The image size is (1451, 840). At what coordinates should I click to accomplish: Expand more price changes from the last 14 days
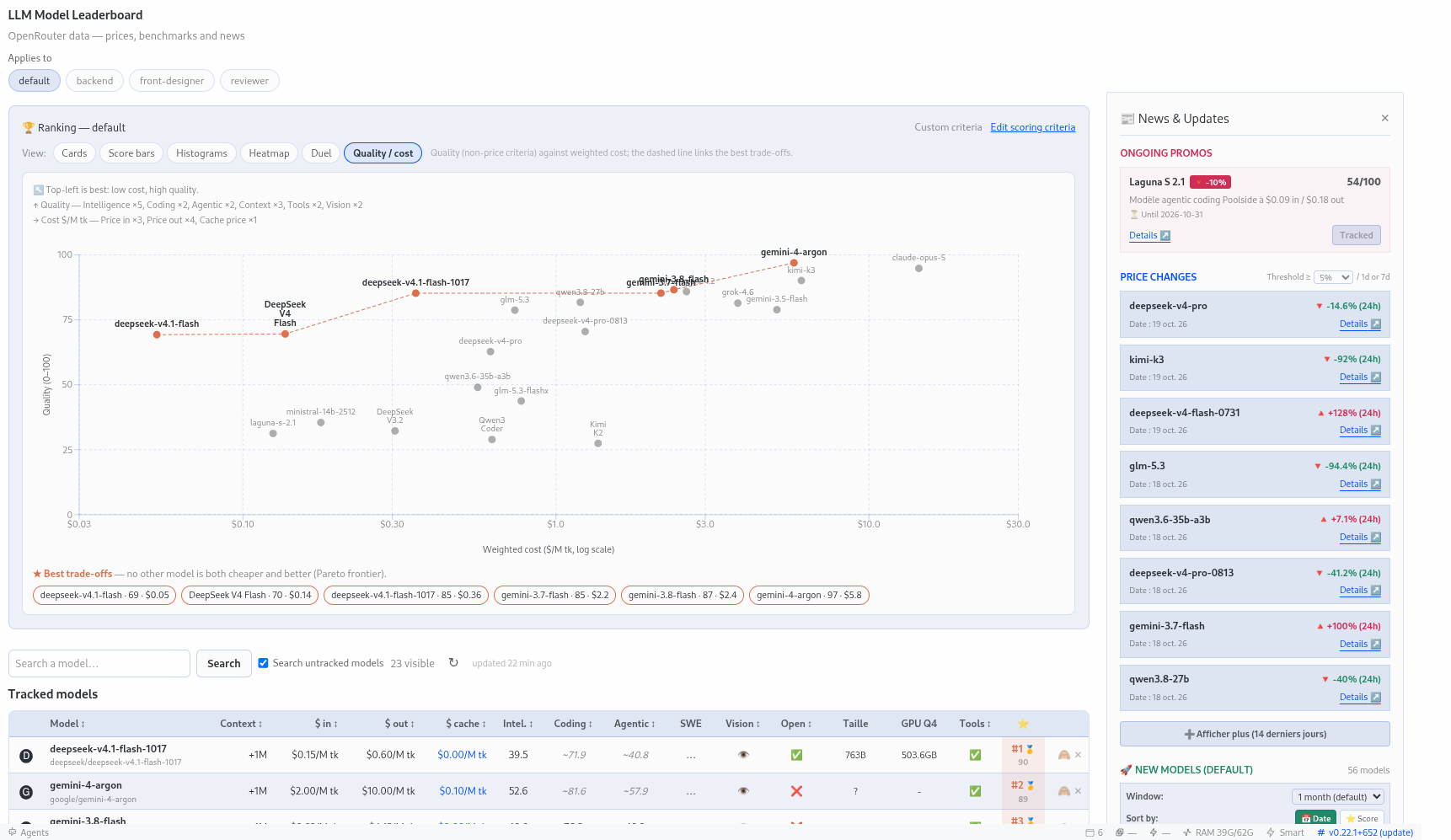point(1255,734)
